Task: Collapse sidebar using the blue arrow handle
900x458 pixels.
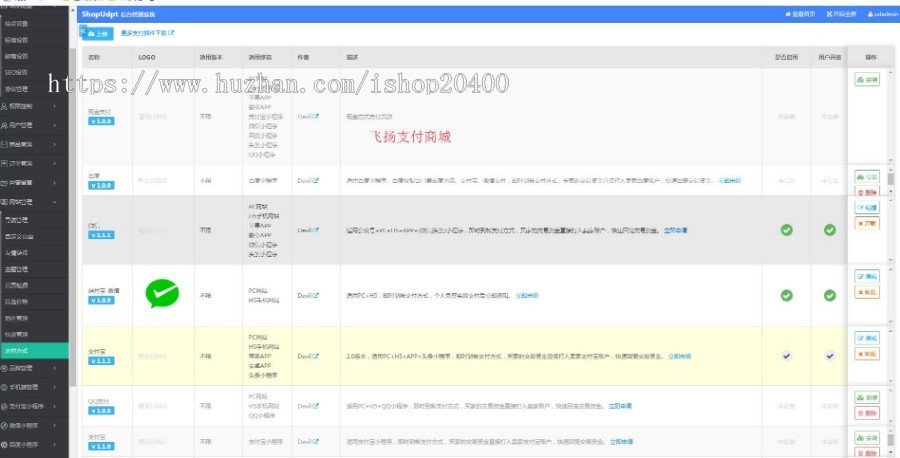Action: [x=83, y=30]
